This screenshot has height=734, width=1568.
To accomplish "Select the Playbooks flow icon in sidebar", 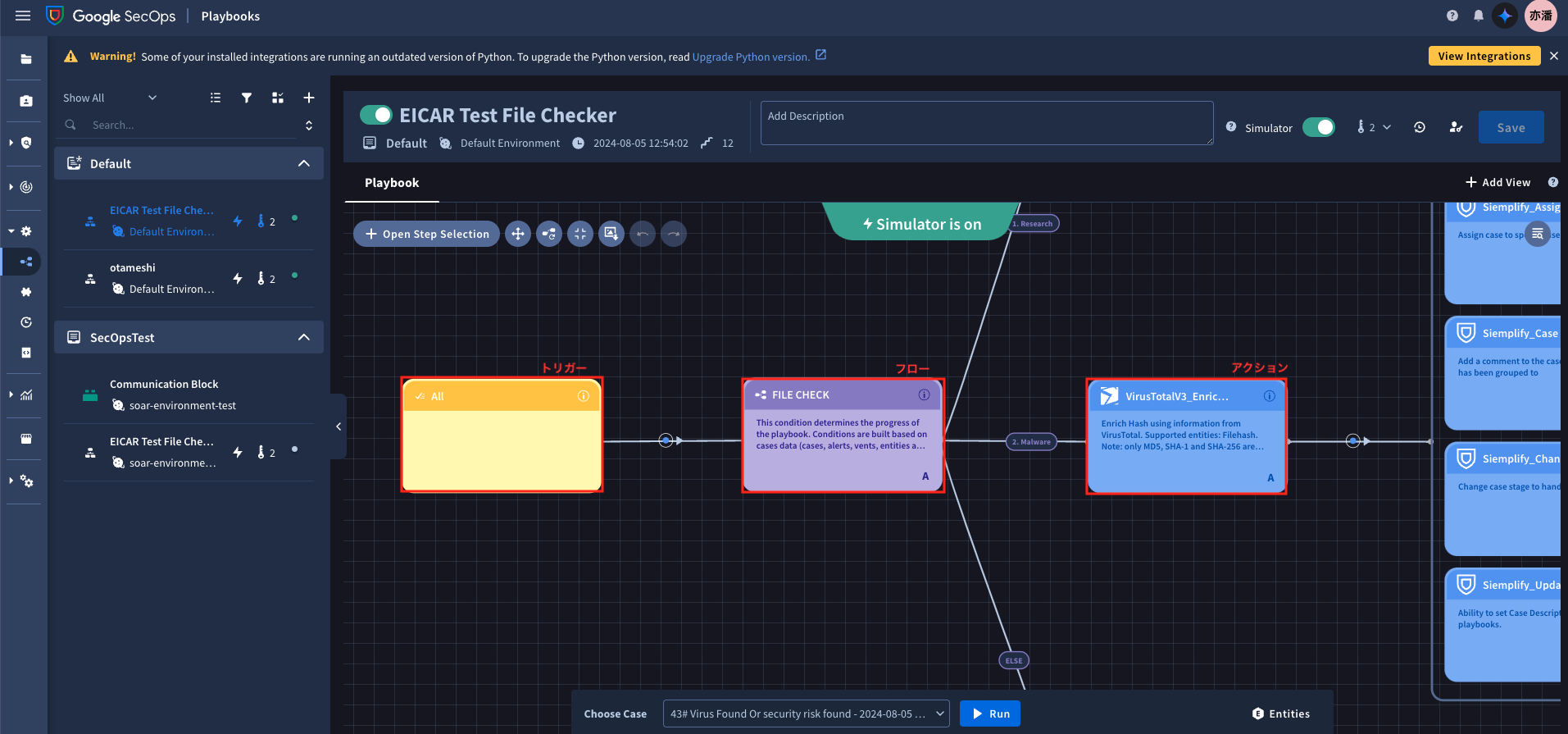I will click(x=26, y=262).
